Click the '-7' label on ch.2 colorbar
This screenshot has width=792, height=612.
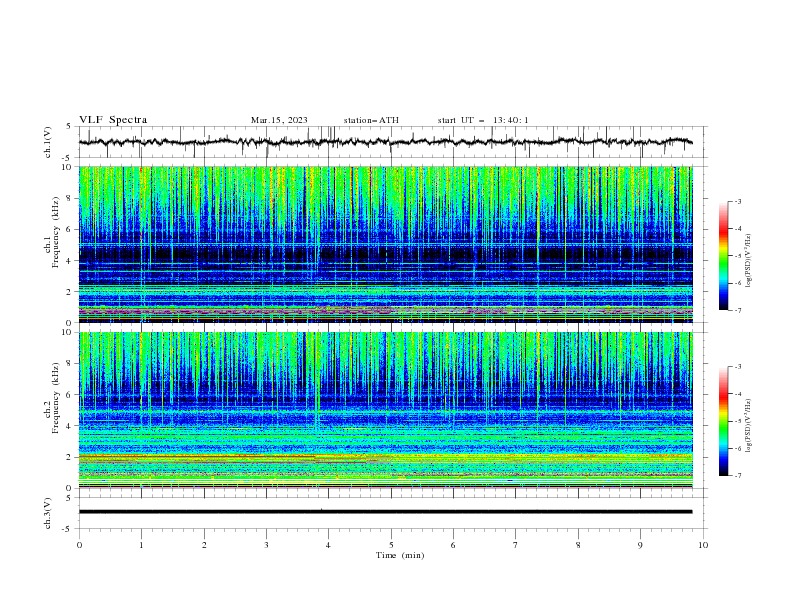pyautogui.click(x=737, y=476)
